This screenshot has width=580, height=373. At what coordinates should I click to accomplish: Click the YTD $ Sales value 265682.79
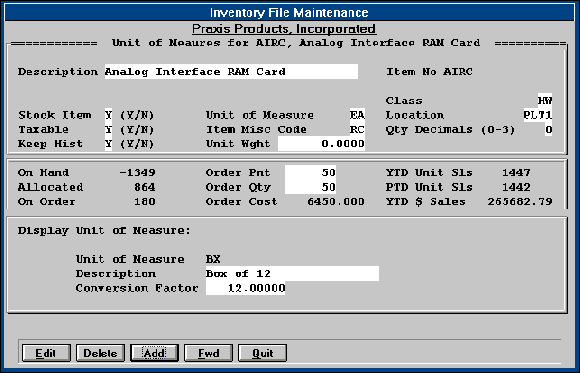coord(520,201)
